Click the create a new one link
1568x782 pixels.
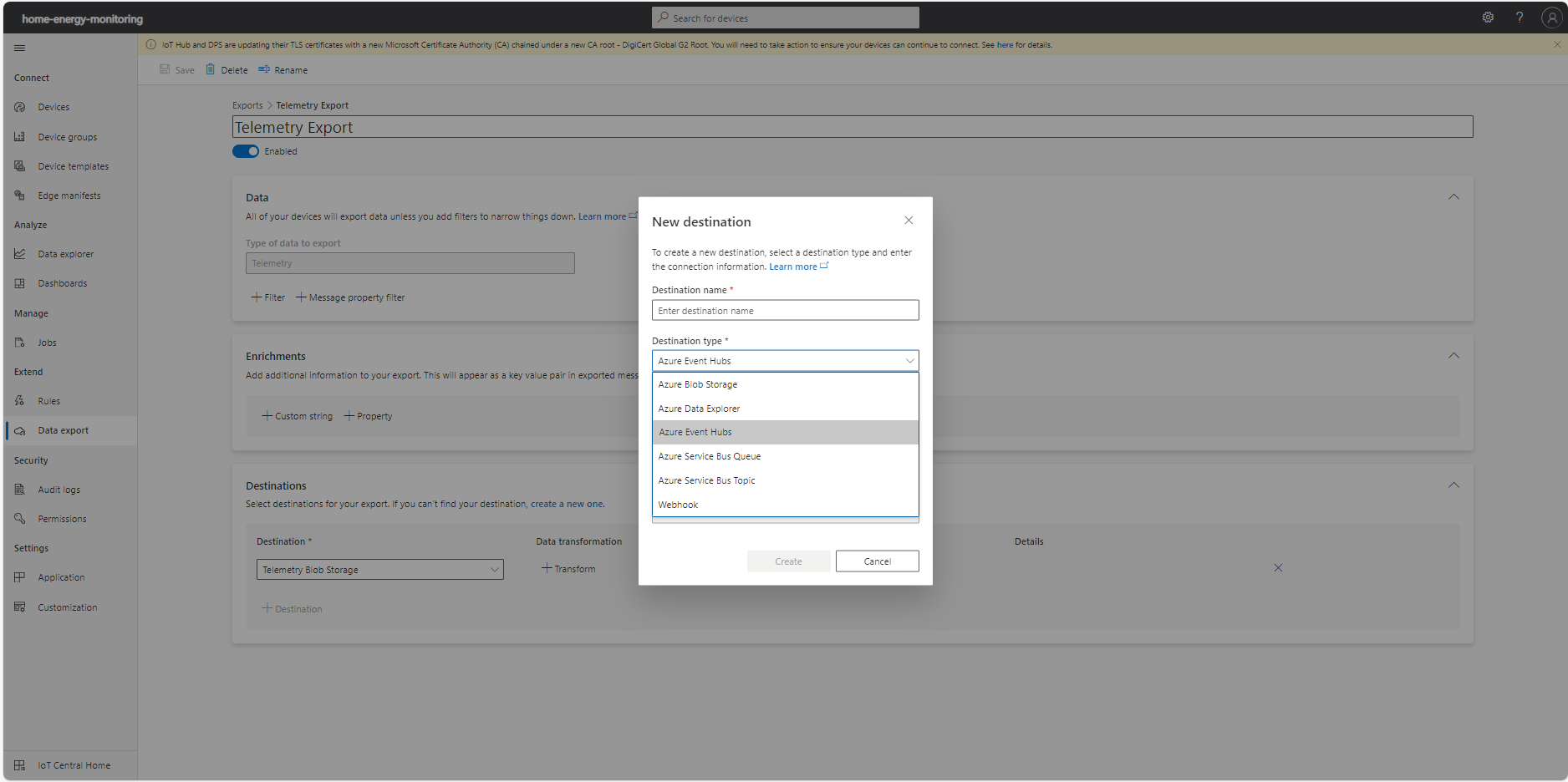click(x=566, y=504)
